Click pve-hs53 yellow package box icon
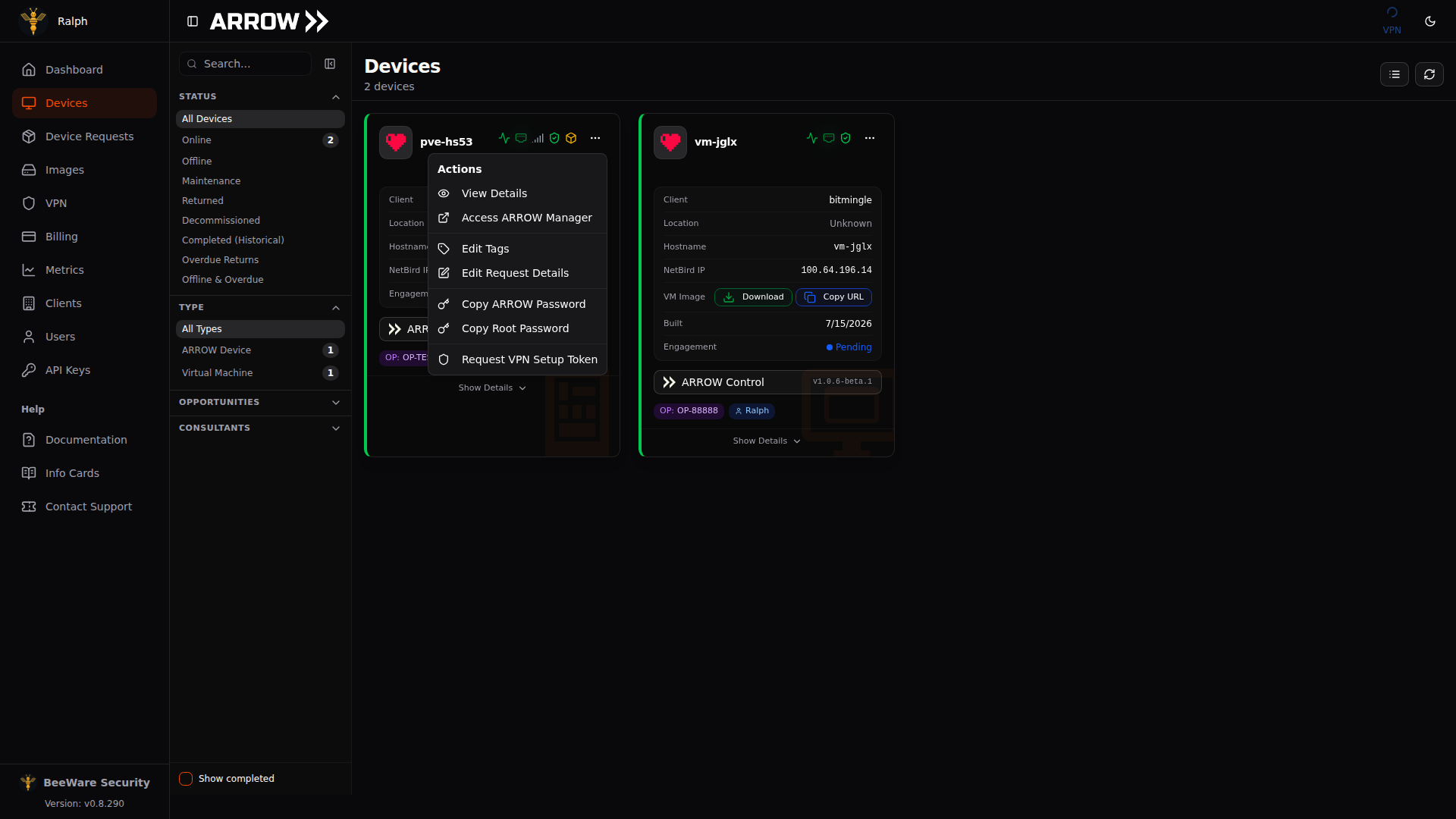 point(571,138)
